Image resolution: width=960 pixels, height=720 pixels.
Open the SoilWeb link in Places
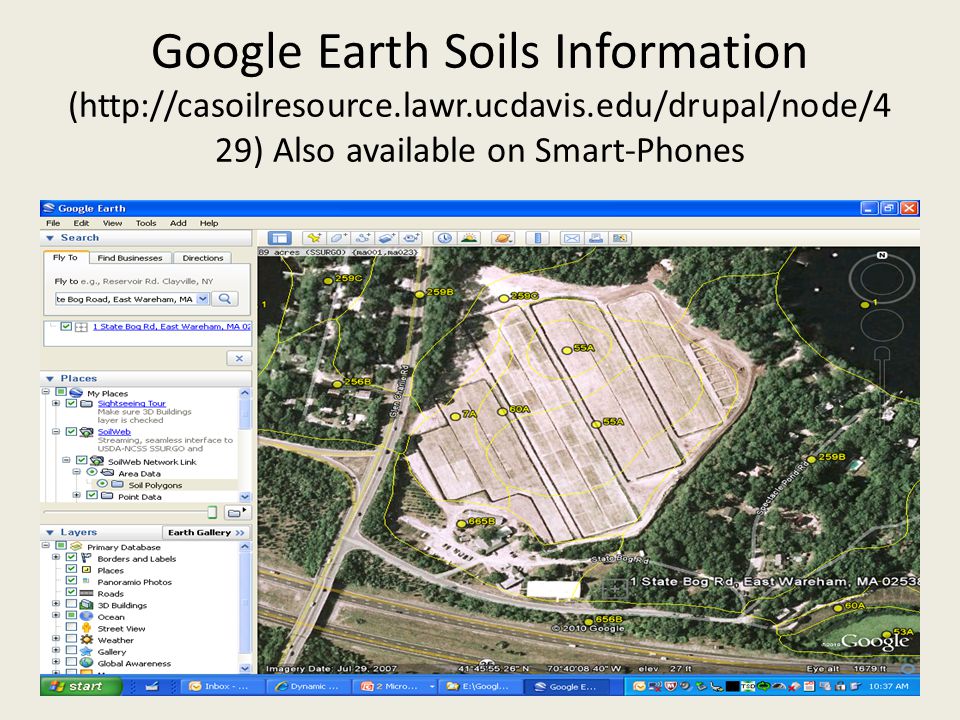pos(114,432)
